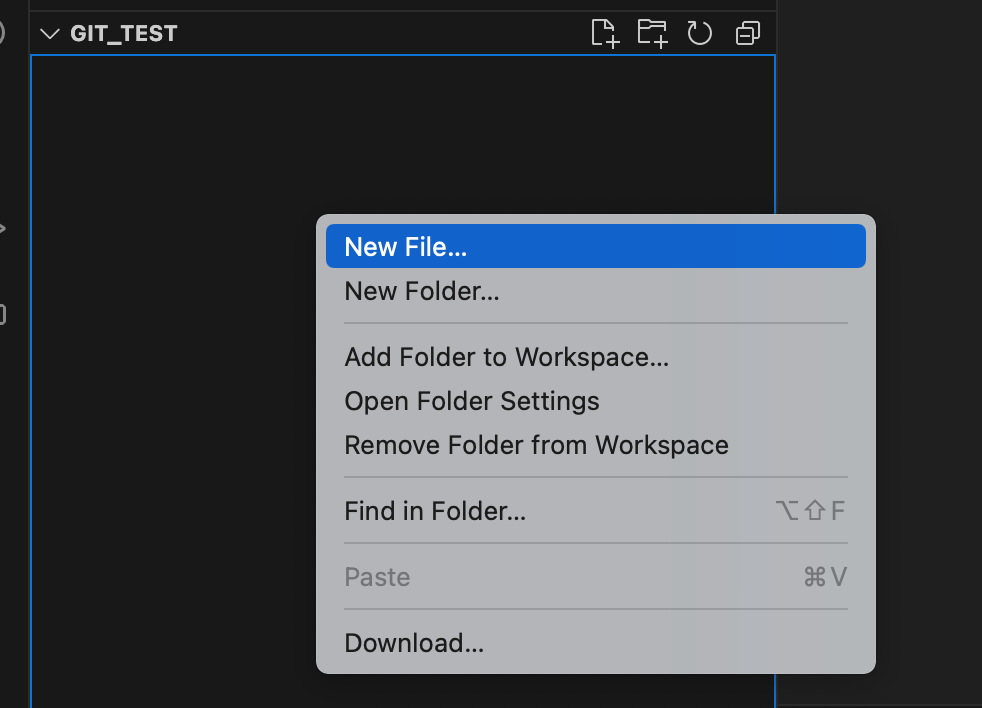Choose New Folder... from the context menu

(596, 291)
